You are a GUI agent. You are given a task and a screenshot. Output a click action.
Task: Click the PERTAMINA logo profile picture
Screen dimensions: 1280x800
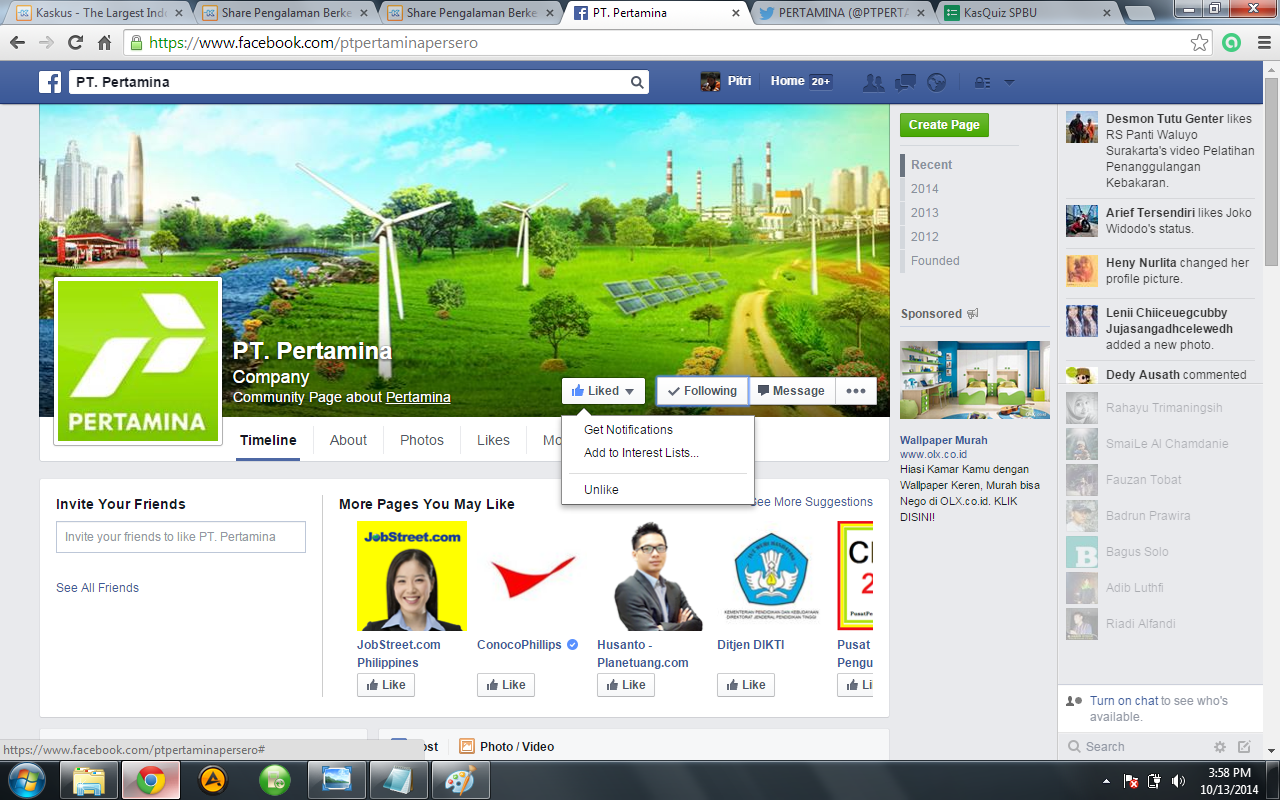tap(138, 361)
